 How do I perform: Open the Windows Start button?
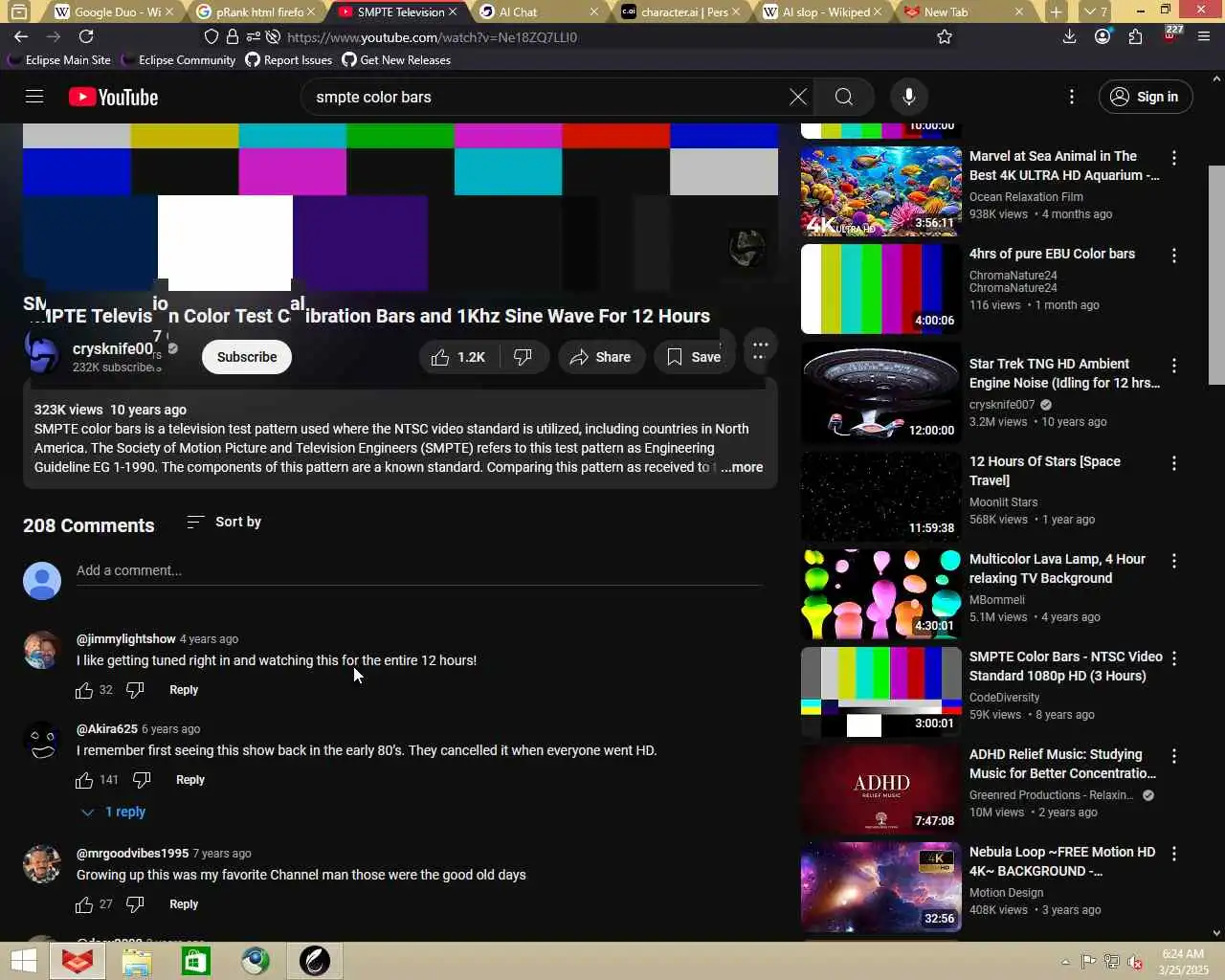pyautogui.click(x=22, y=961)
